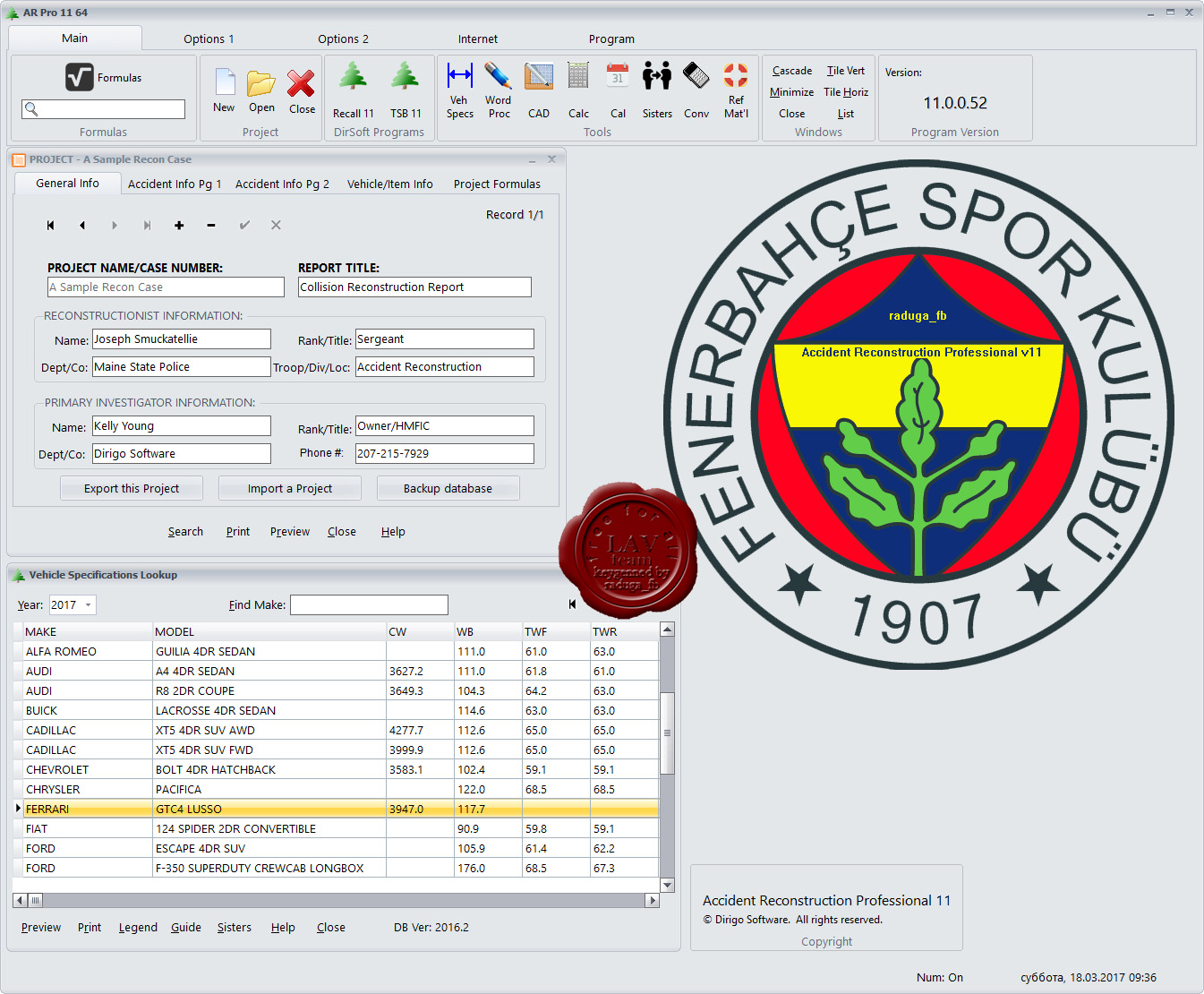Launch Recall 11 program

pos(354,90)
